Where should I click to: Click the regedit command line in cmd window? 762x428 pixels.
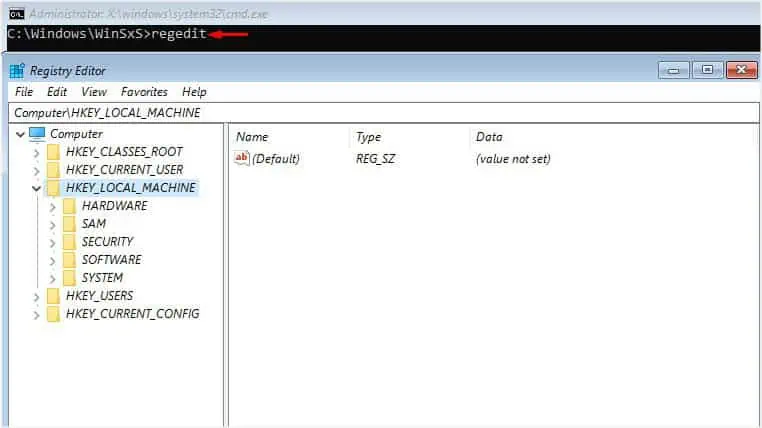click(x=107, y=34)
